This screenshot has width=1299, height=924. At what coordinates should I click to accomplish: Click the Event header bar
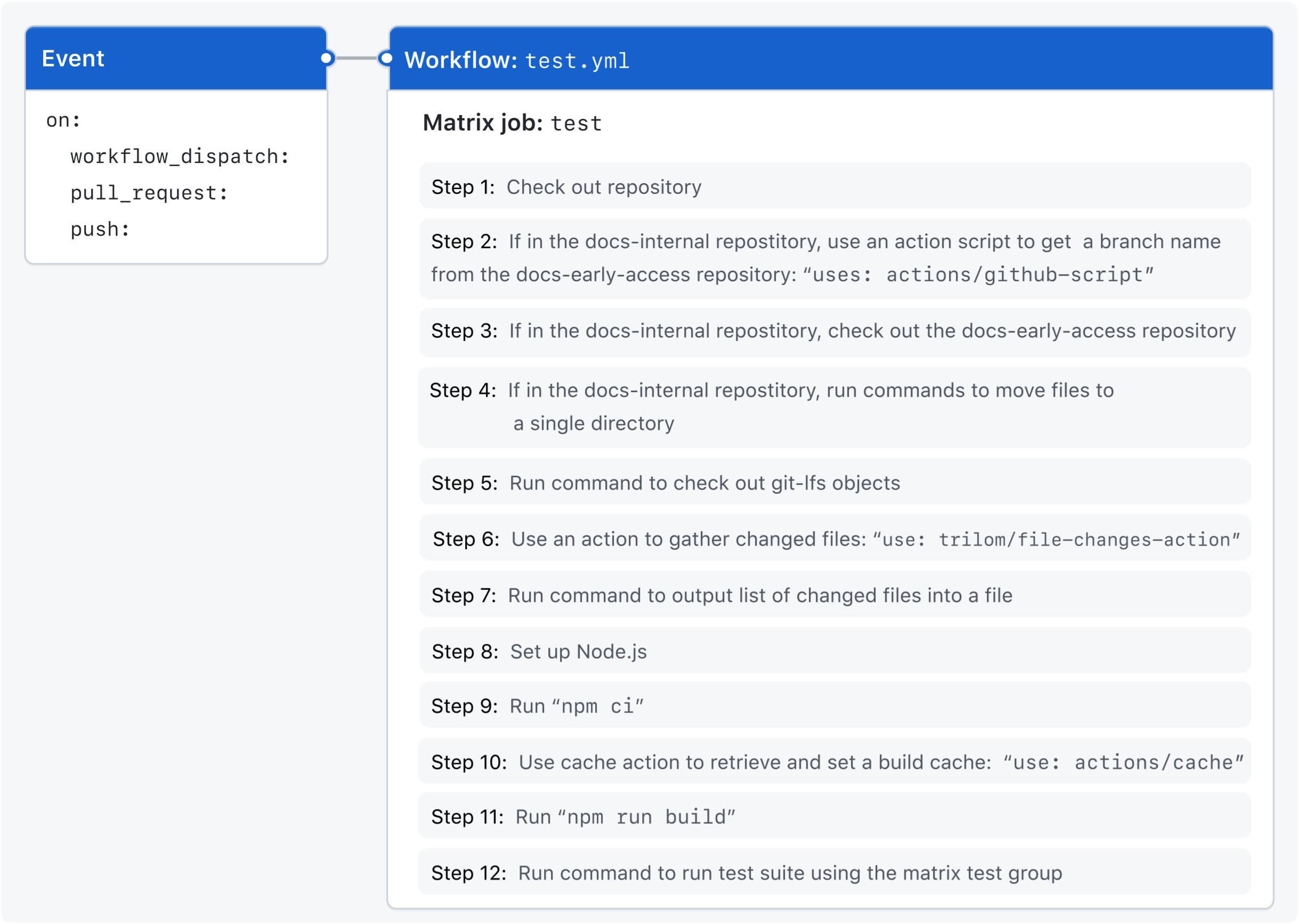click(175, 59)
